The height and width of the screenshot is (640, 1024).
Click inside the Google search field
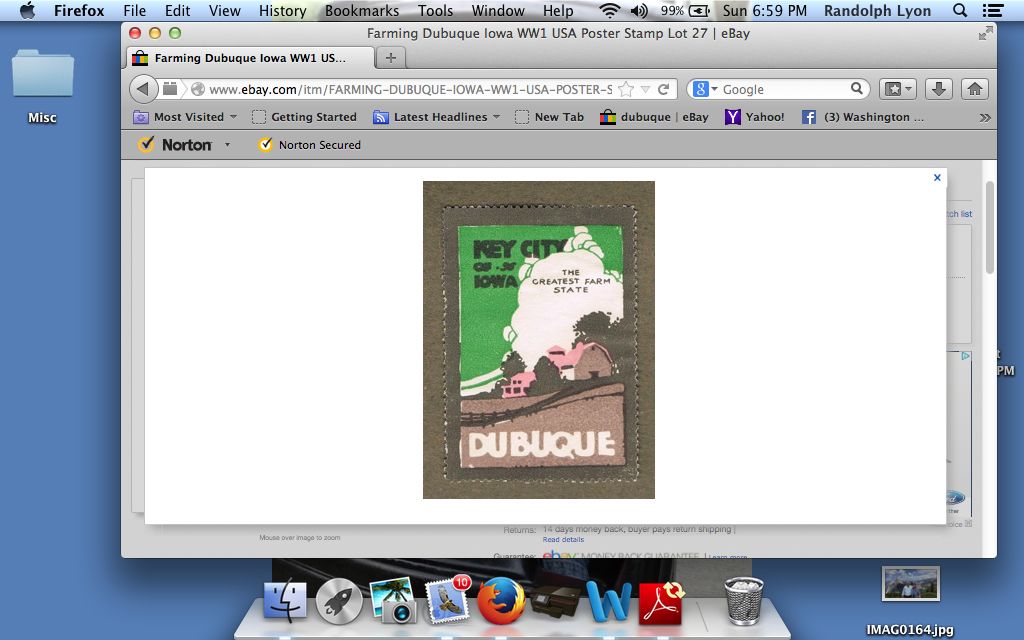[x=785, y=89]
